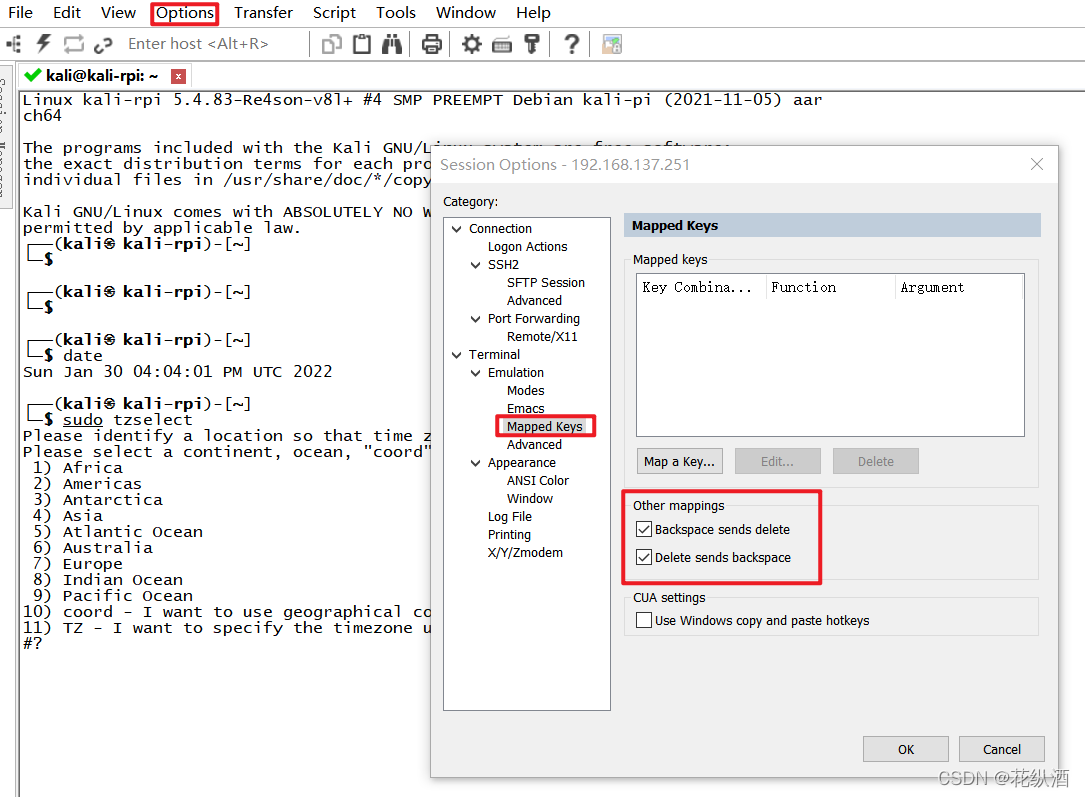Open the Options menu
Screen dimensions: 1085x797
[x=185, y=12]
